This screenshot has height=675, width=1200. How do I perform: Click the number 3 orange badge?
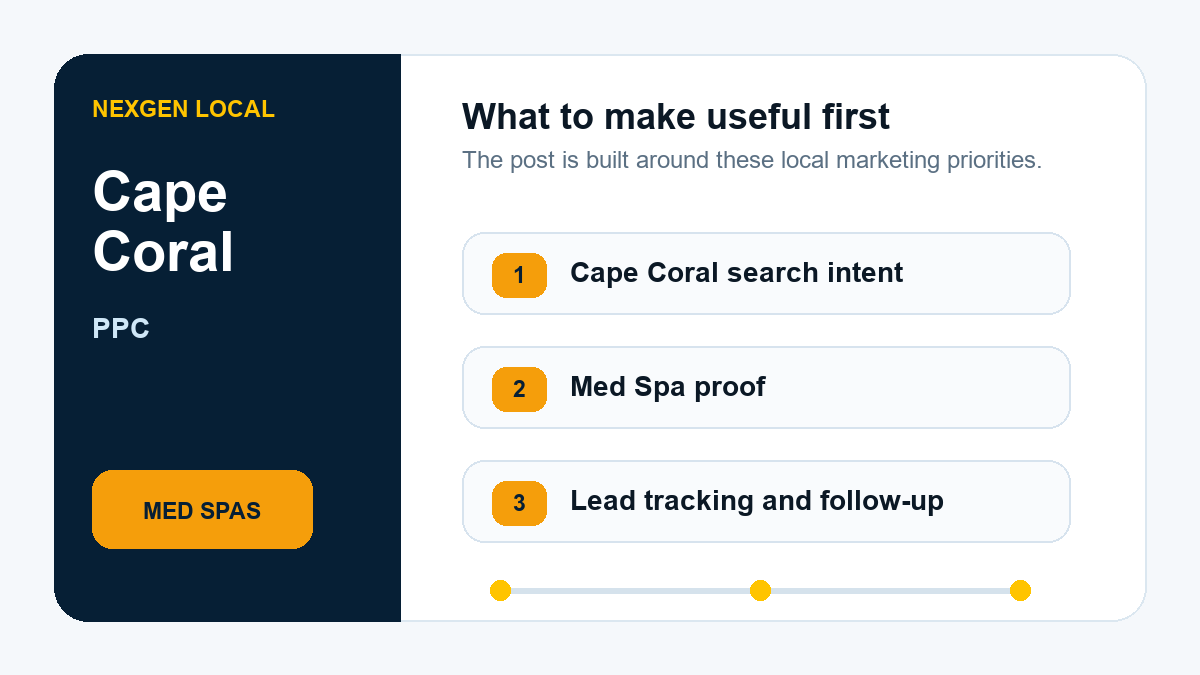click(519, 503)
